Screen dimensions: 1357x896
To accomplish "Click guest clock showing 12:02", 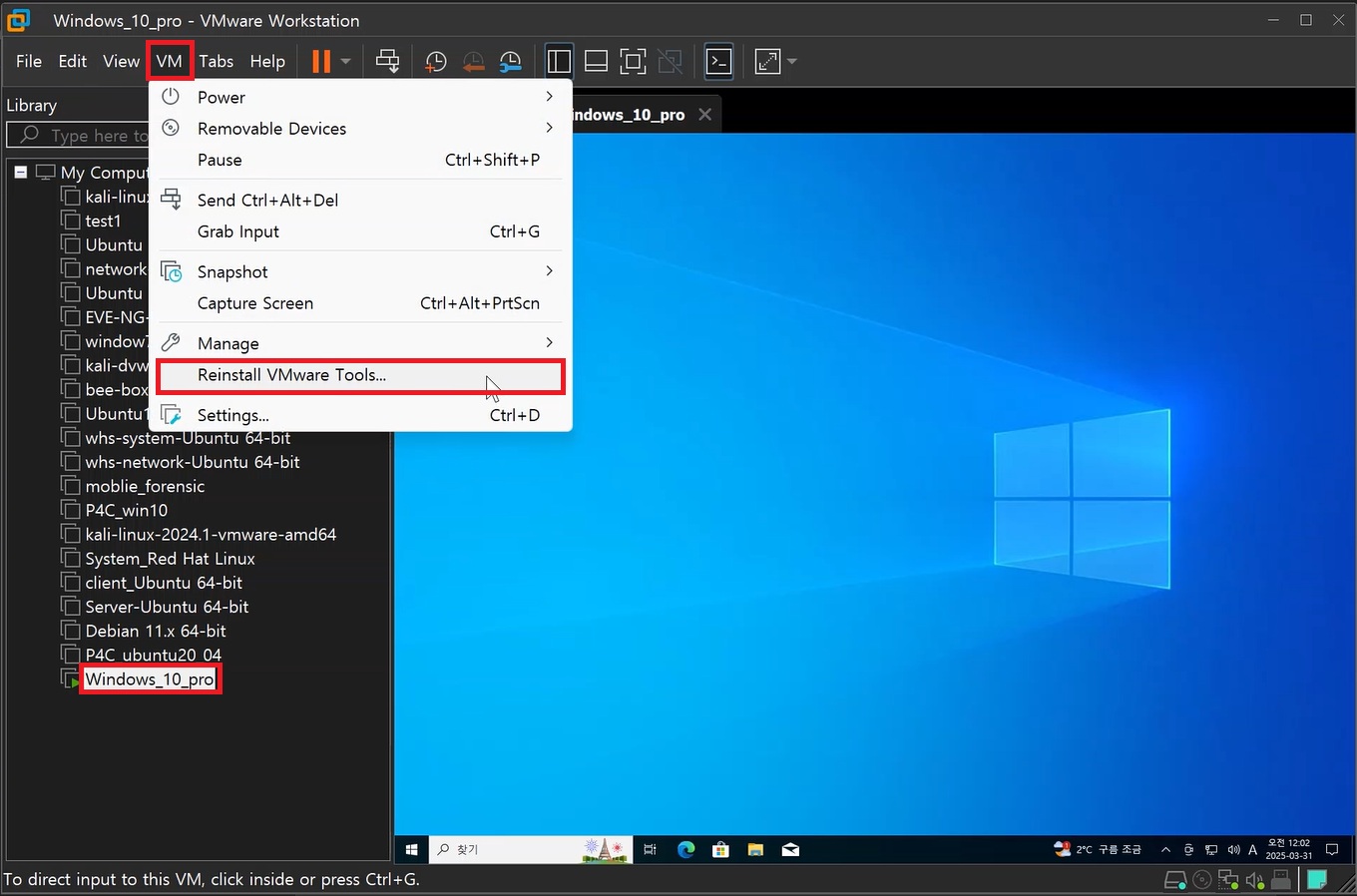I will 1288,850.
